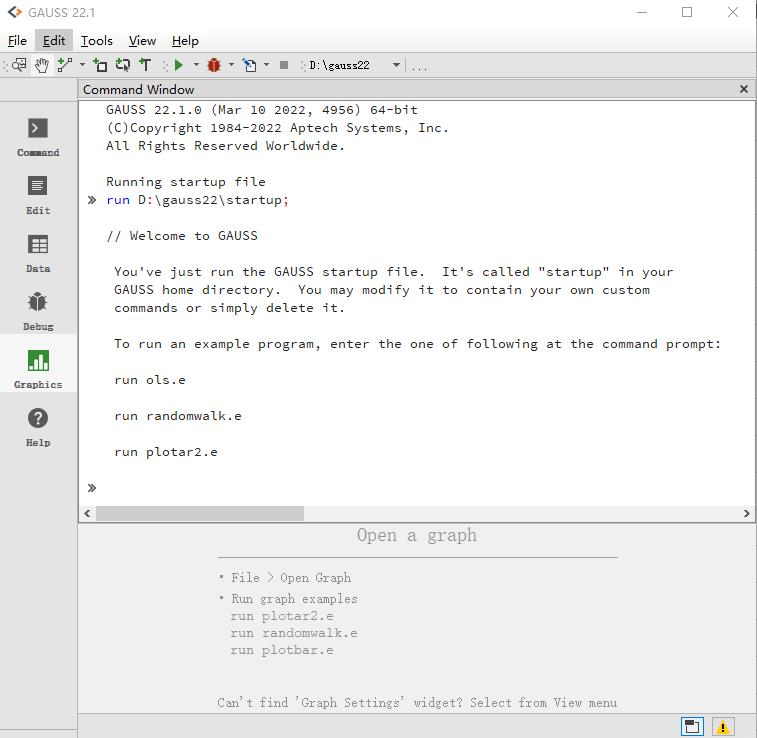Select the add text box tool

coord(145,65)
